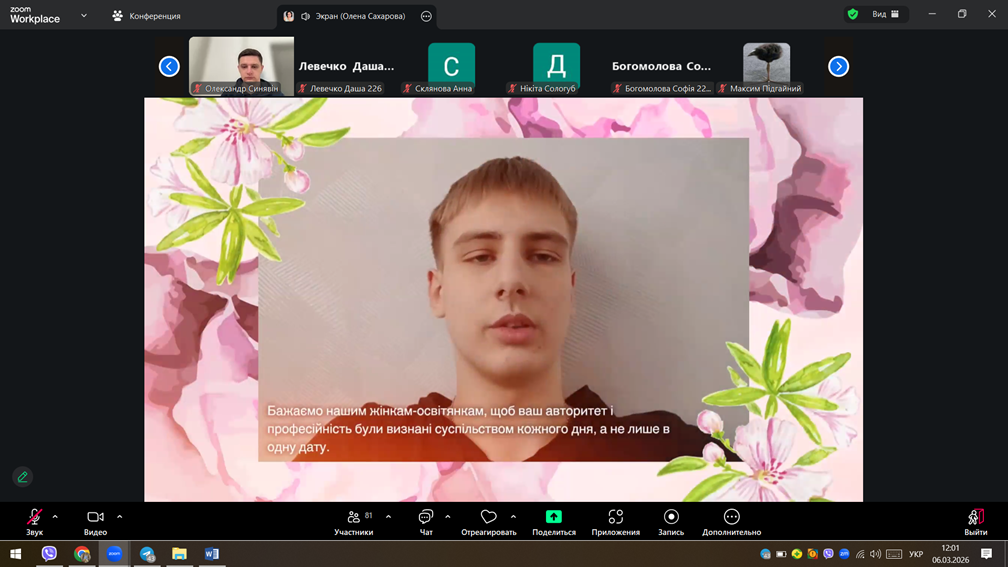Open the More options icon
The height and width of the screenshot is (567, 1008).
pos(731,517)
